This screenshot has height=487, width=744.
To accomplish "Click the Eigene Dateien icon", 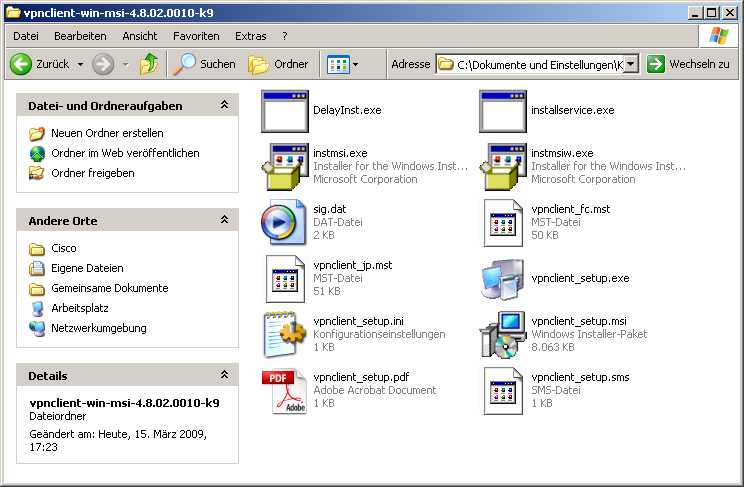I will tap(37, 269).
